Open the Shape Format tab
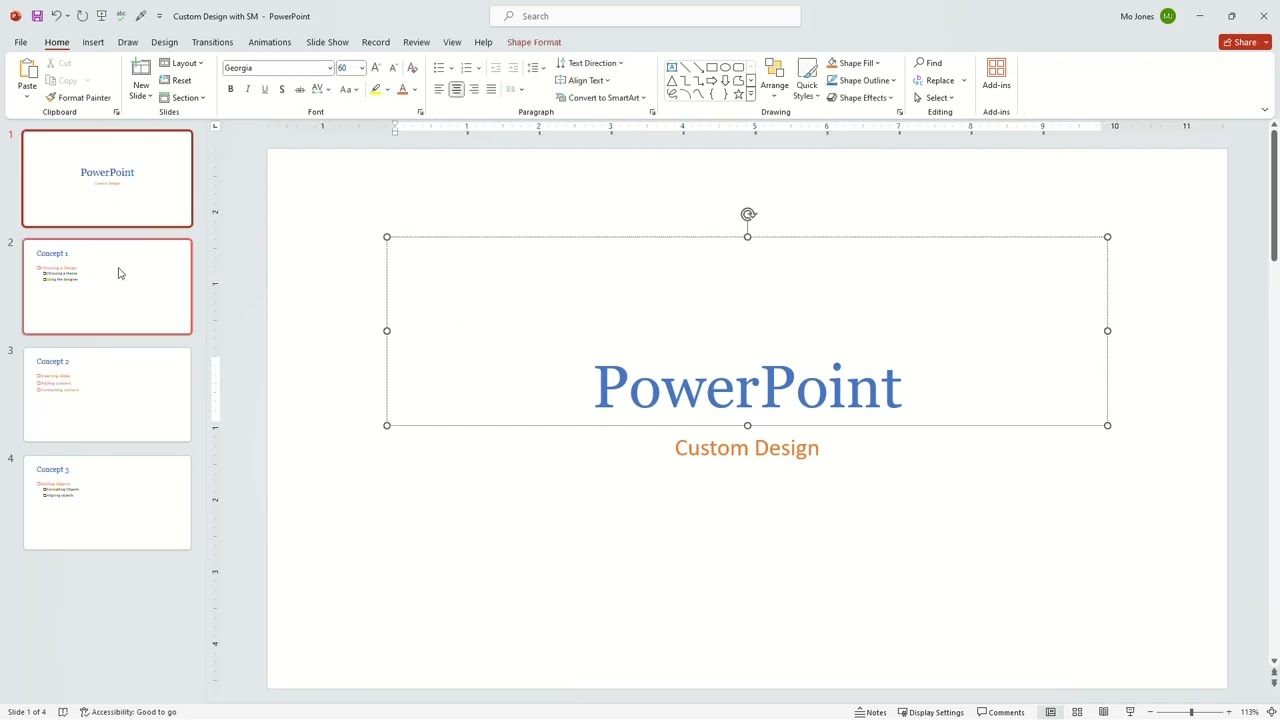The image size is (1280, 720). 534,42
